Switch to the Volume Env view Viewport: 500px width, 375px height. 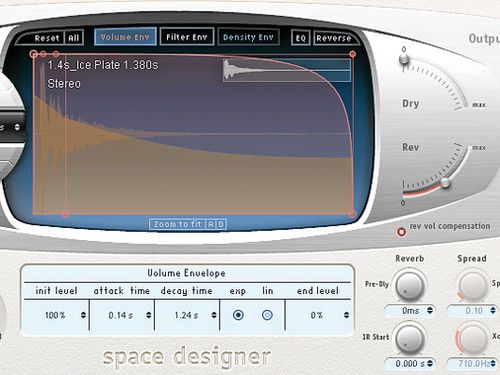pos(125,37)
